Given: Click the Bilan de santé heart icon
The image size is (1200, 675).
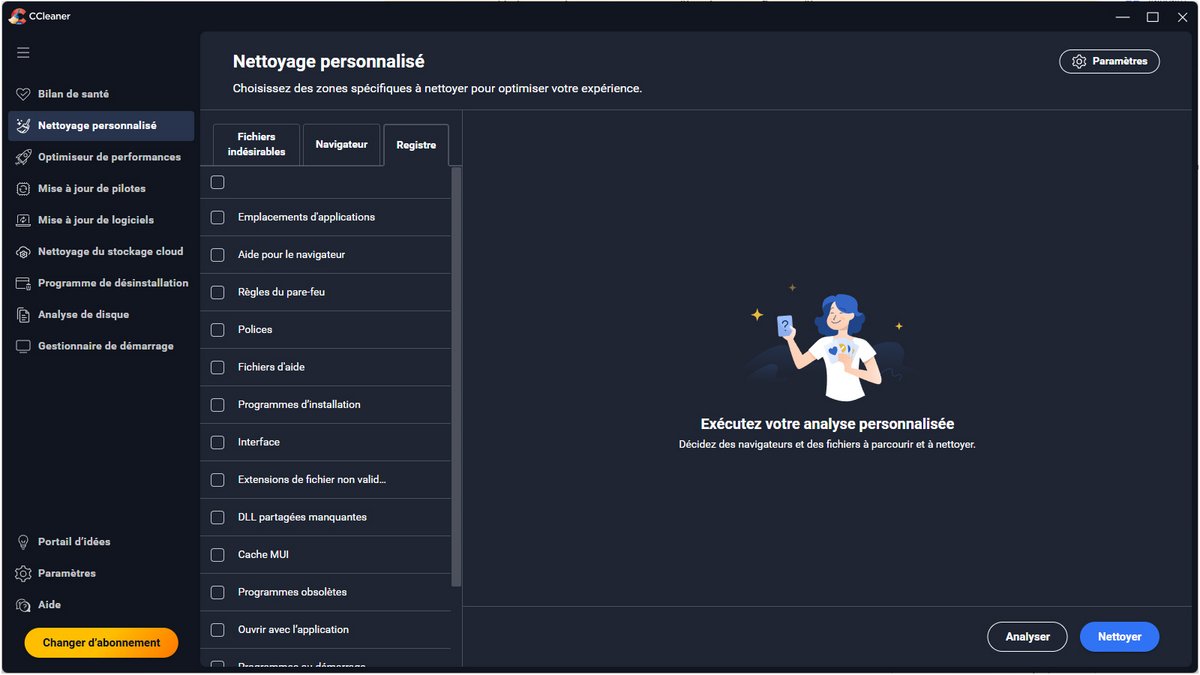Looking at the screenshot, I should 23,94.
